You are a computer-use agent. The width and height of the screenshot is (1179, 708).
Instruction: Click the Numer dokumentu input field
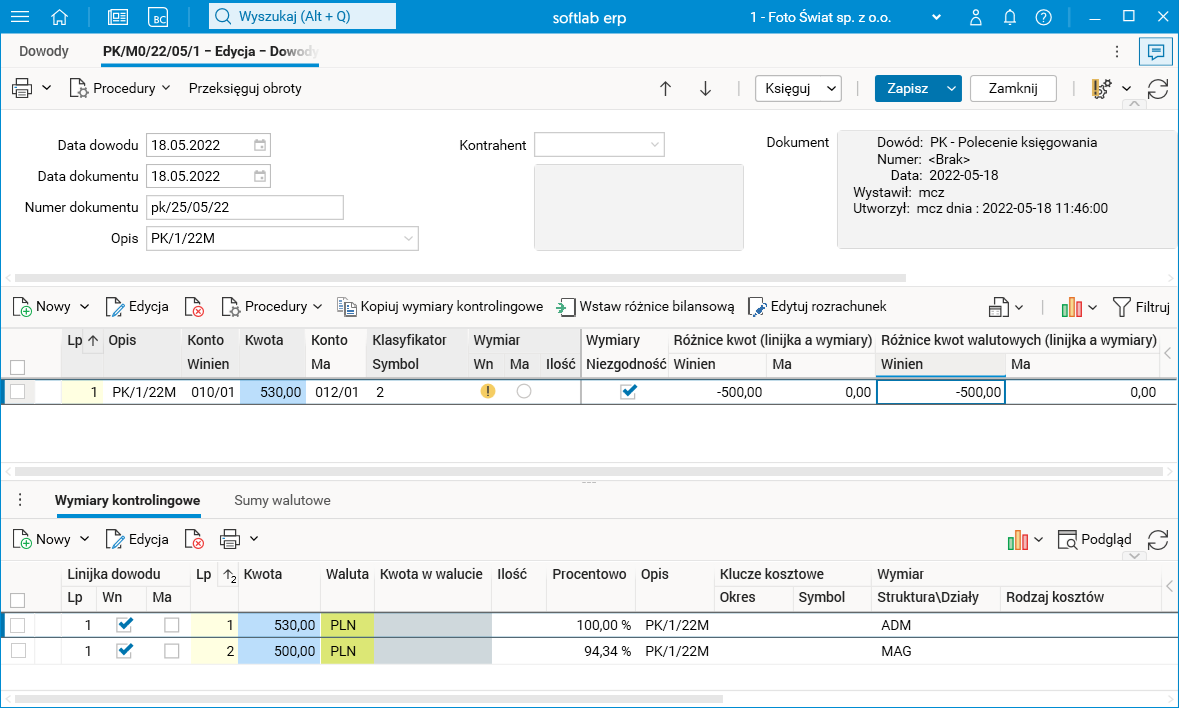tap(244, 207)
